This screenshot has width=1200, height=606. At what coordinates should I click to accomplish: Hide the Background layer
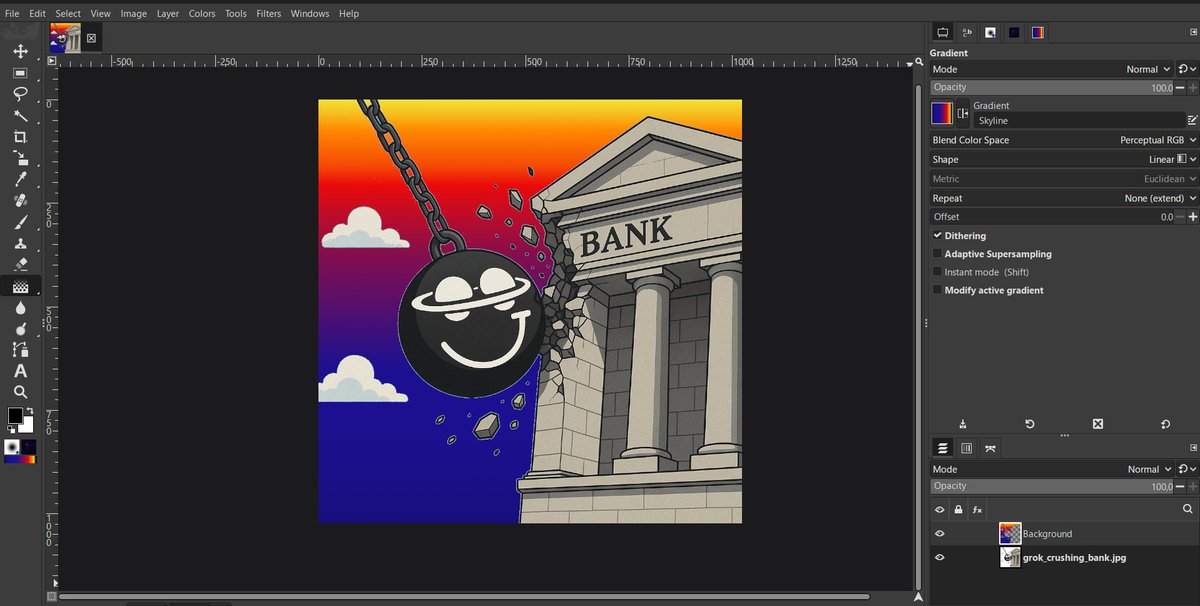(939, 534)
